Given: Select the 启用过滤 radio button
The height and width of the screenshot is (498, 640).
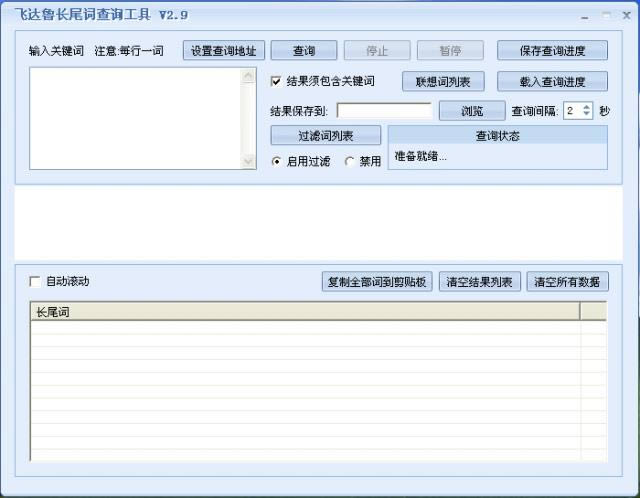Looking at the screenshot, I should point(277,162).
